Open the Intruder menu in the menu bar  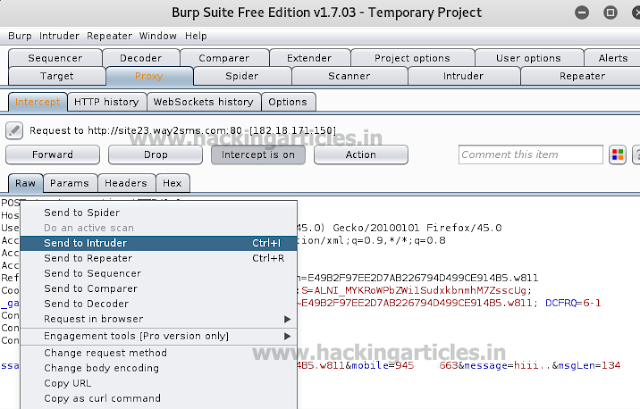click(x=59, y=36)
